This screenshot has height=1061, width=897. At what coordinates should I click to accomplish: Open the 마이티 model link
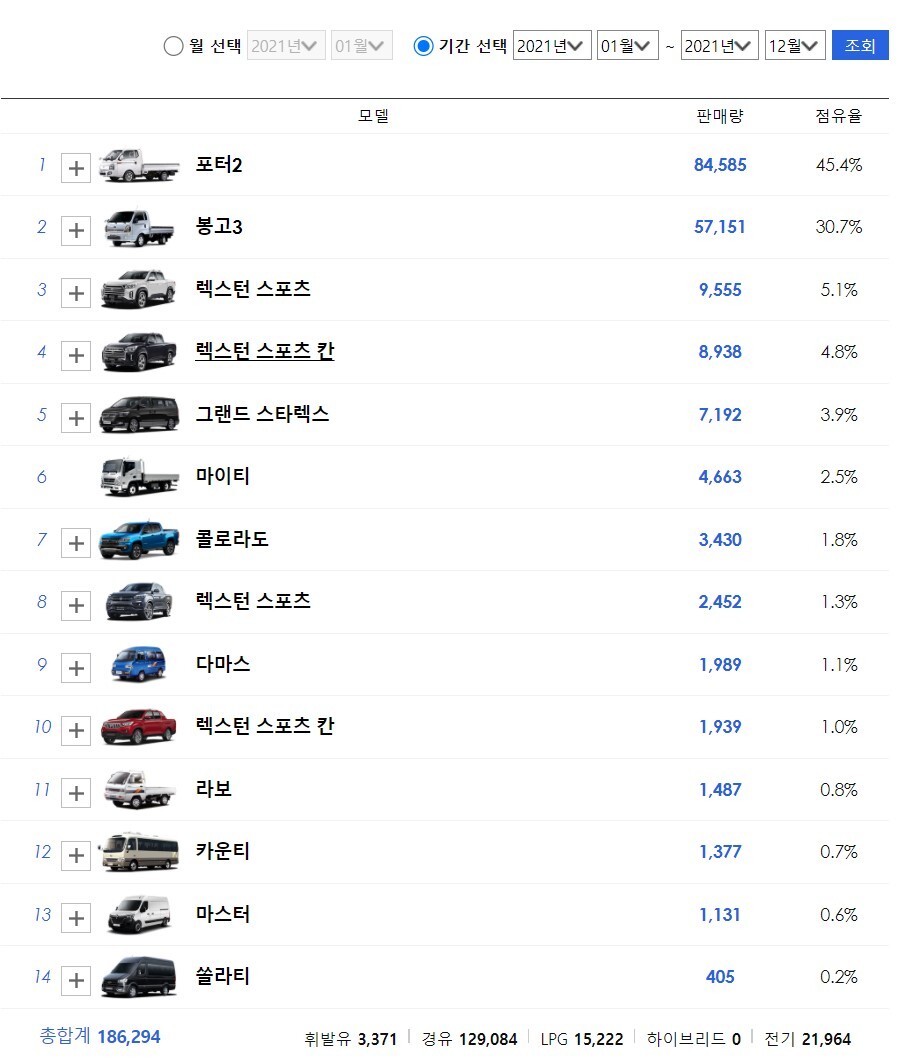click(x=223, y=476)
